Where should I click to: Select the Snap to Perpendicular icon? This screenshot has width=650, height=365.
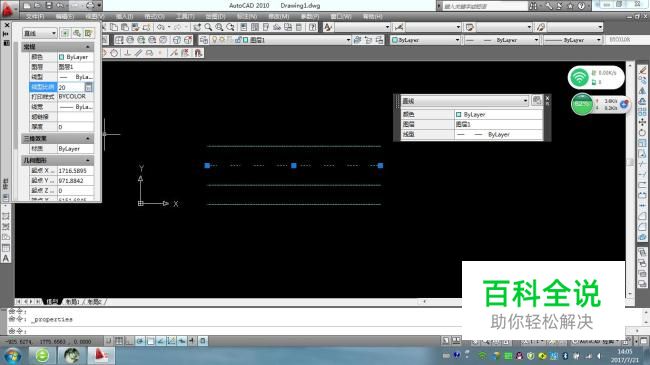127,53
